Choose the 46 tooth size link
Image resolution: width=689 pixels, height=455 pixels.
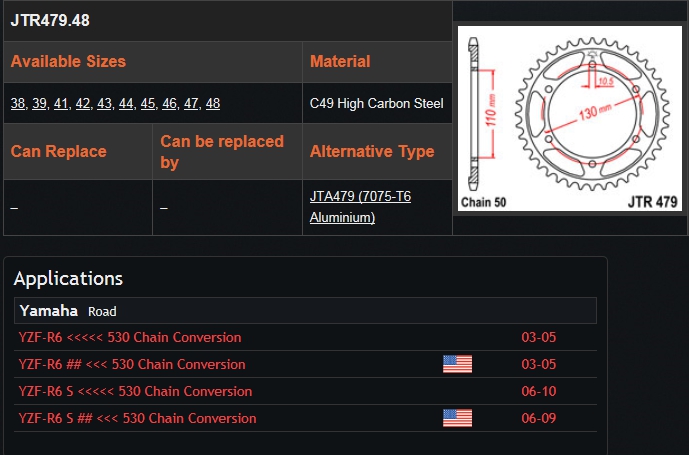169,103
